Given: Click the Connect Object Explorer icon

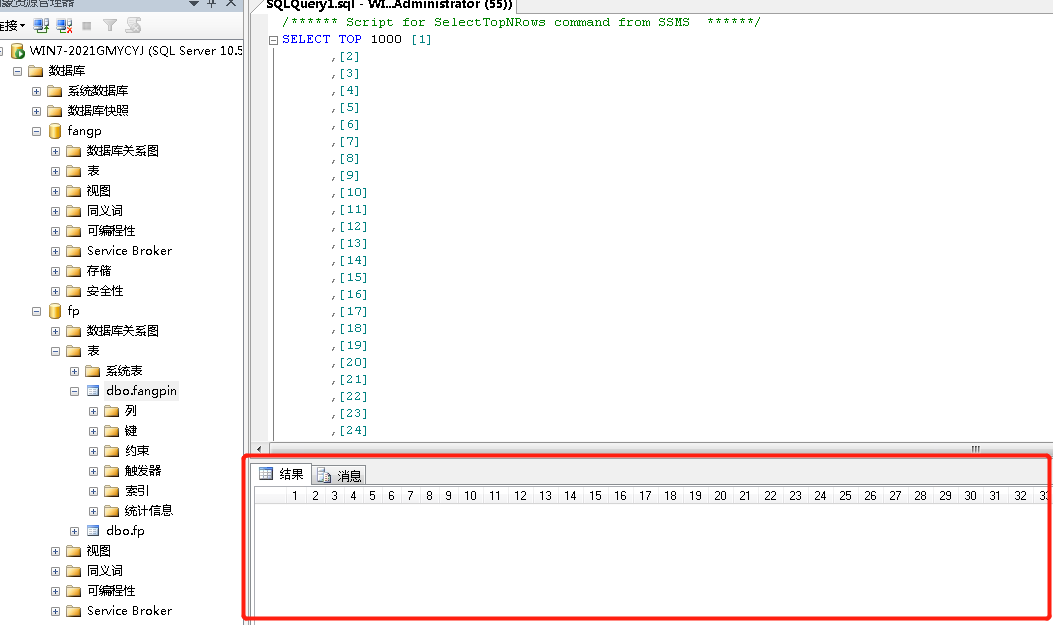Looking at the screenshot, I should pos(41,26).
